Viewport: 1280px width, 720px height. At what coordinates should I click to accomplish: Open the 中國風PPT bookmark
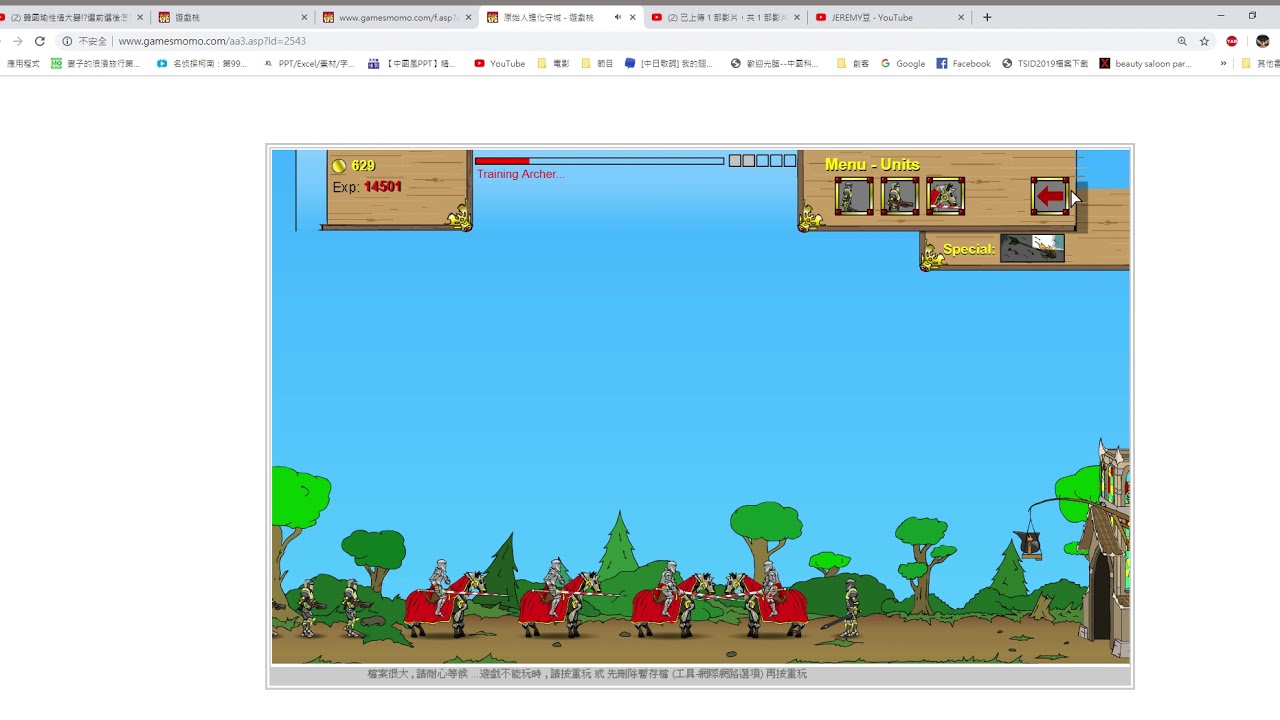412,63
